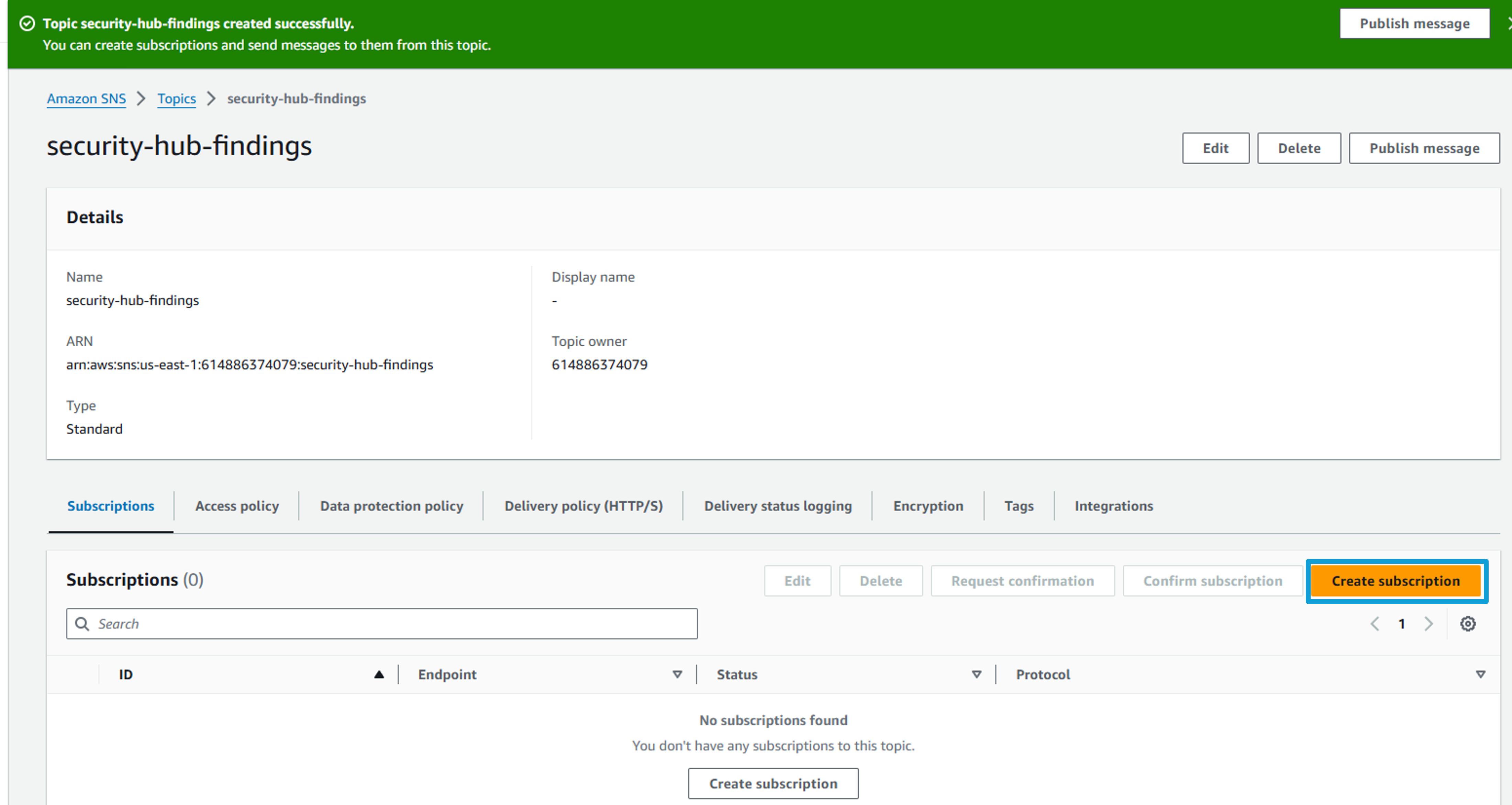Open Status column sort arrow
Screen dimensions: 1512x805
pyautogui.click(x=977, y=675)
